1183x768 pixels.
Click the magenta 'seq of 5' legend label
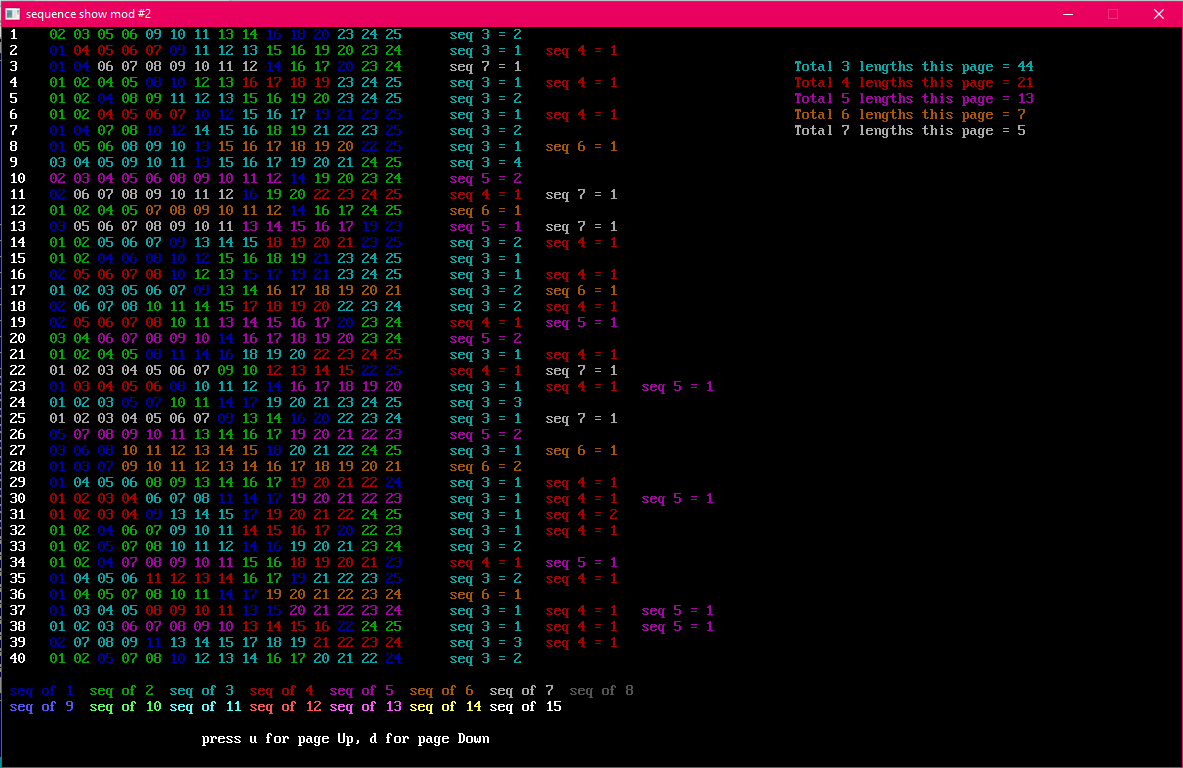(x=361, y=690)
